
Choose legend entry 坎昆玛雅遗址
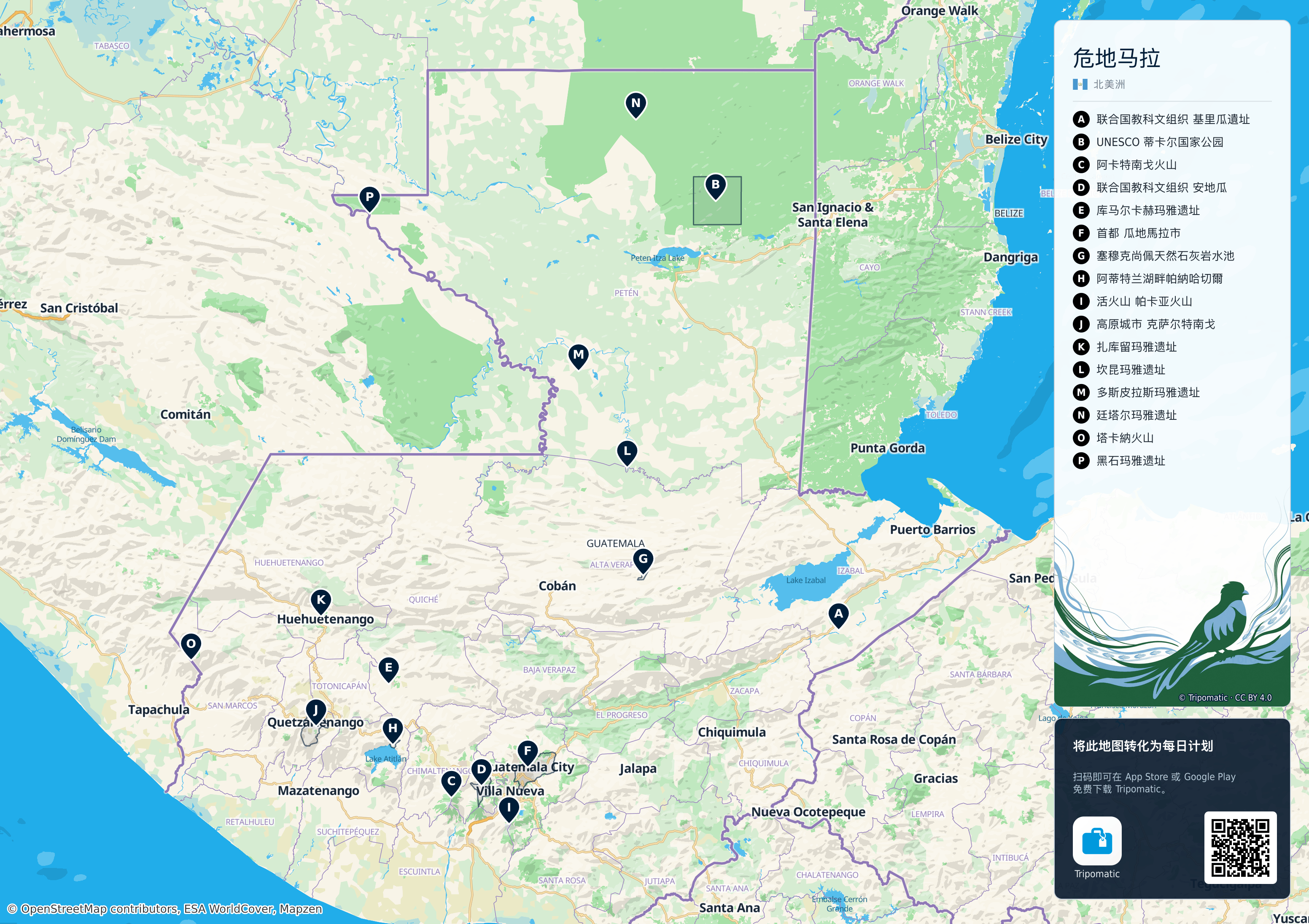pyautogui.click(x=1119, y=370)
